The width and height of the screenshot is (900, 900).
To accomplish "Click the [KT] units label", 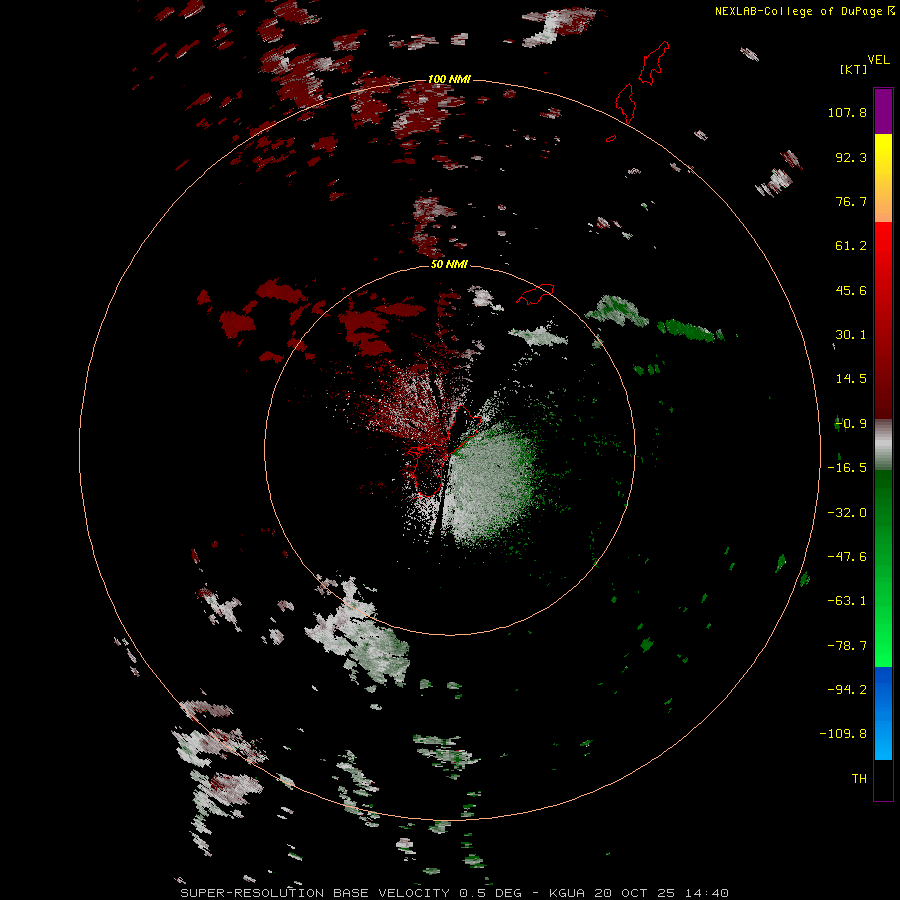I will 854,69.
